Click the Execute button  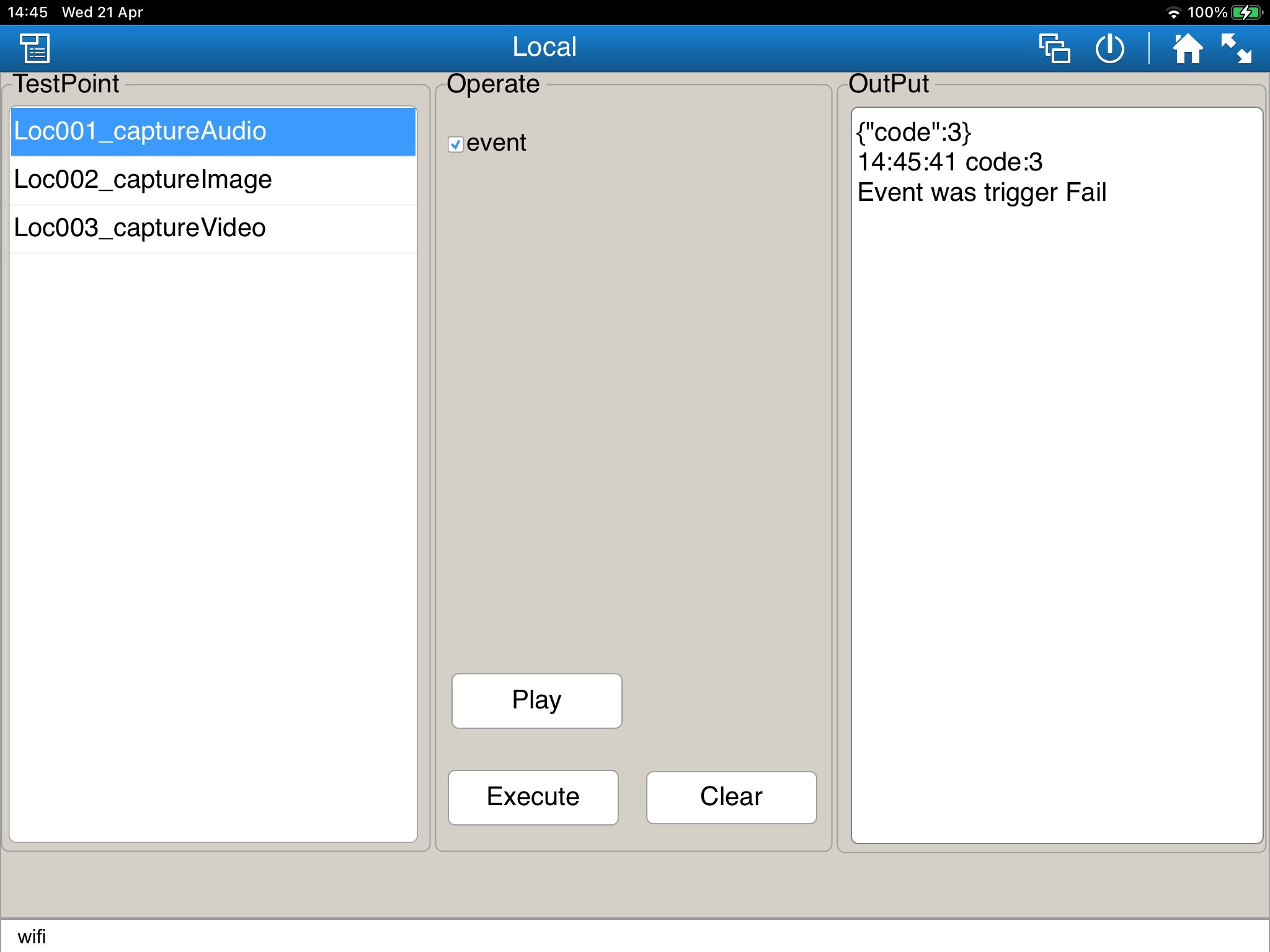coord(533,797)
